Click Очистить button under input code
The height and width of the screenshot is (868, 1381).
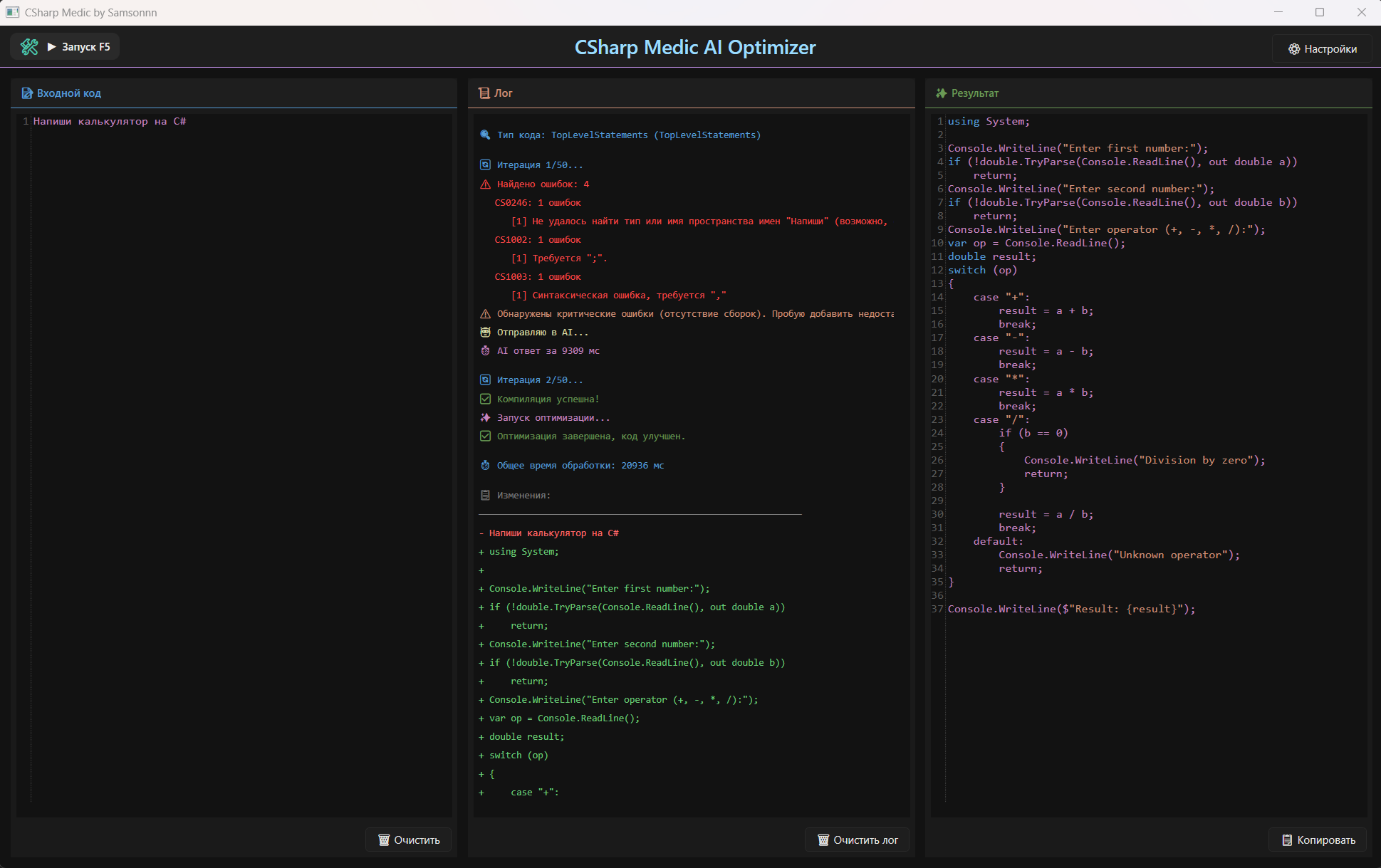coord(409,840)
